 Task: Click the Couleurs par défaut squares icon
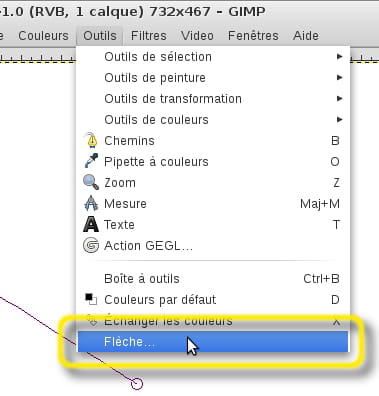[91, 299]
